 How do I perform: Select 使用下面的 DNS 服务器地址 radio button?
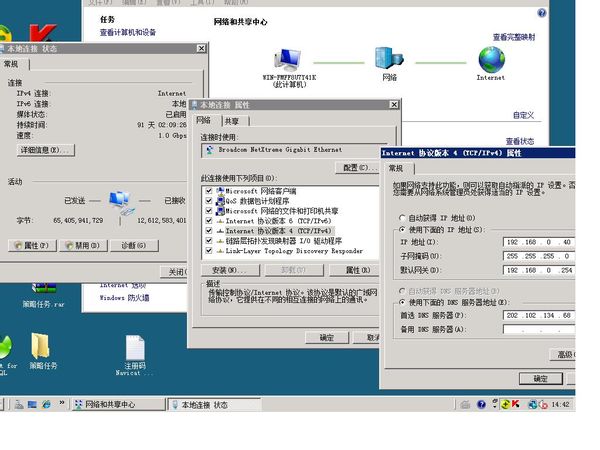(402, 302)
